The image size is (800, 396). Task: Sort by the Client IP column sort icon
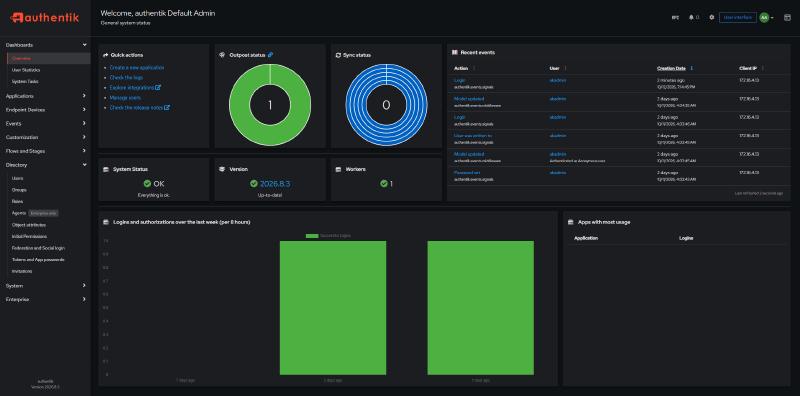763,68
